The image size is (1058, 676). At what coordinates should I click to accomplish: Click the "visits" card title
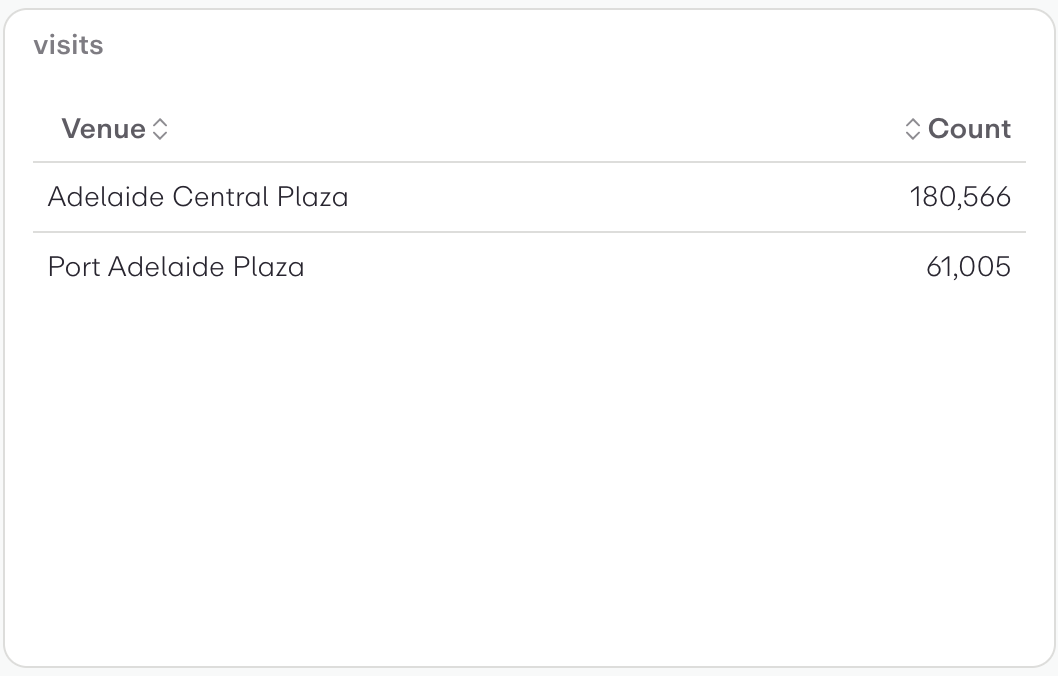[x=68, y=45]
